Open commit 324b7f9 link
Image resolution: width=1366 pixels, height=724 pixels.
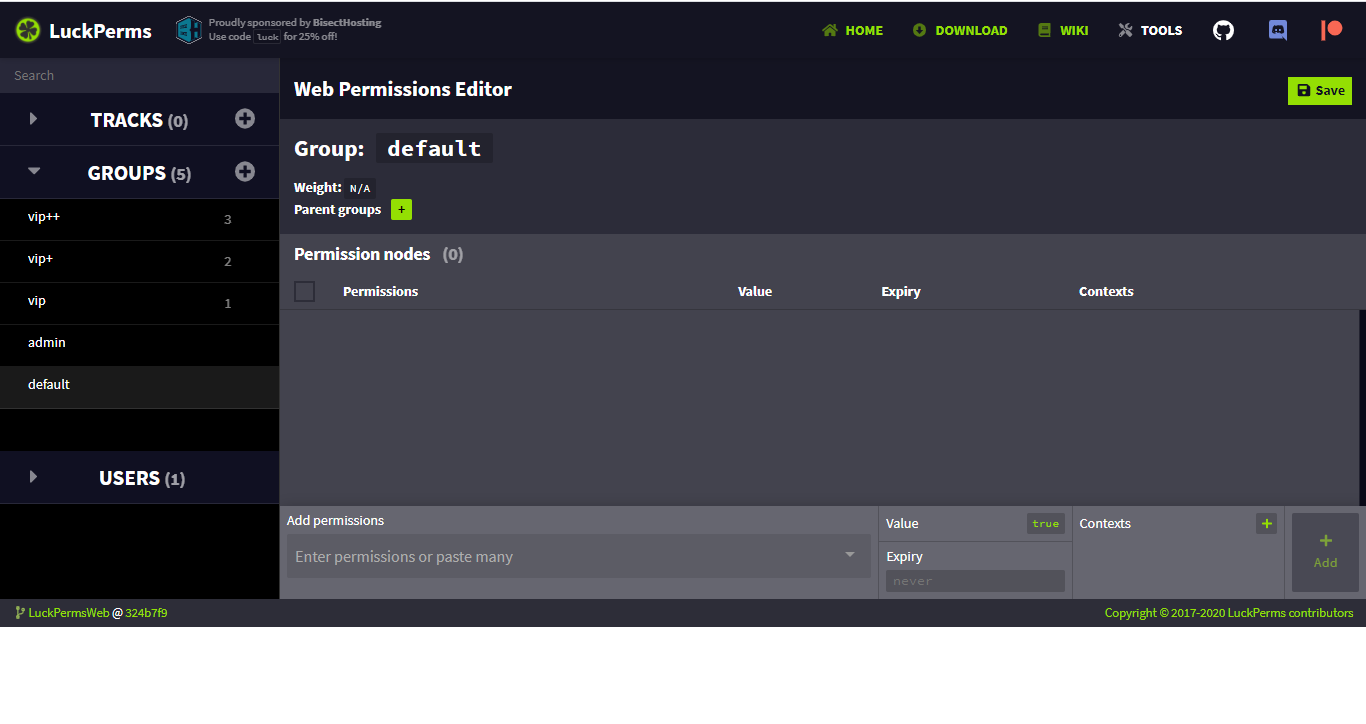pyautogui.click(x=146, y=613)
